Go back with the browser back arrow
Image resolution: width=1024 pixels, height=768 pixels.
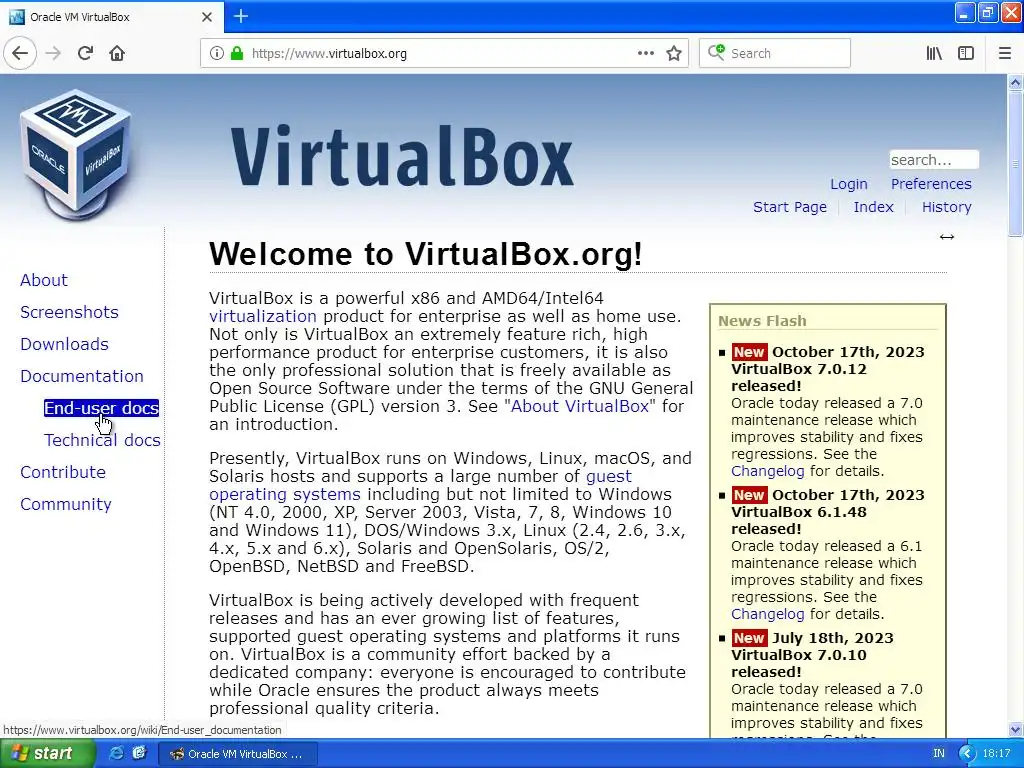click(20, 53)
